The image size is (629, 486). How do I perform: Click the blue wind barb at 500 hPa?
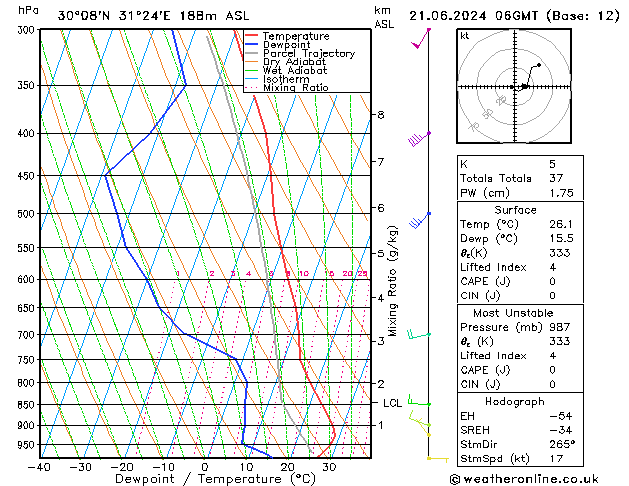(420, 220)
